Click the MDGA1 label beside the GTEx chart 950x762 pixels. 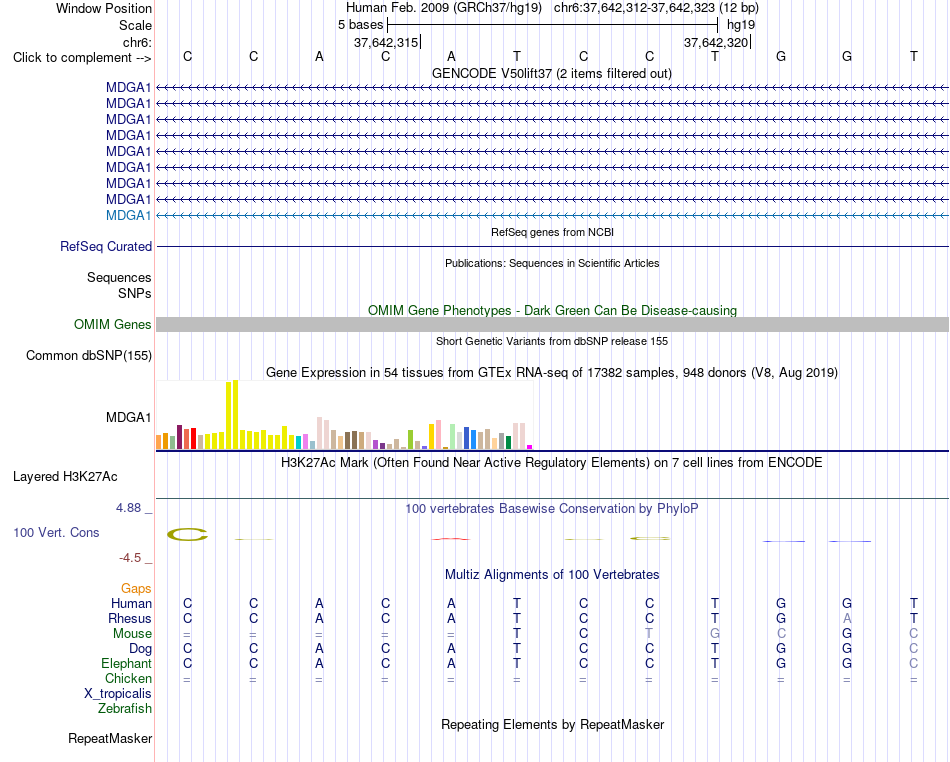pos(128,417)
